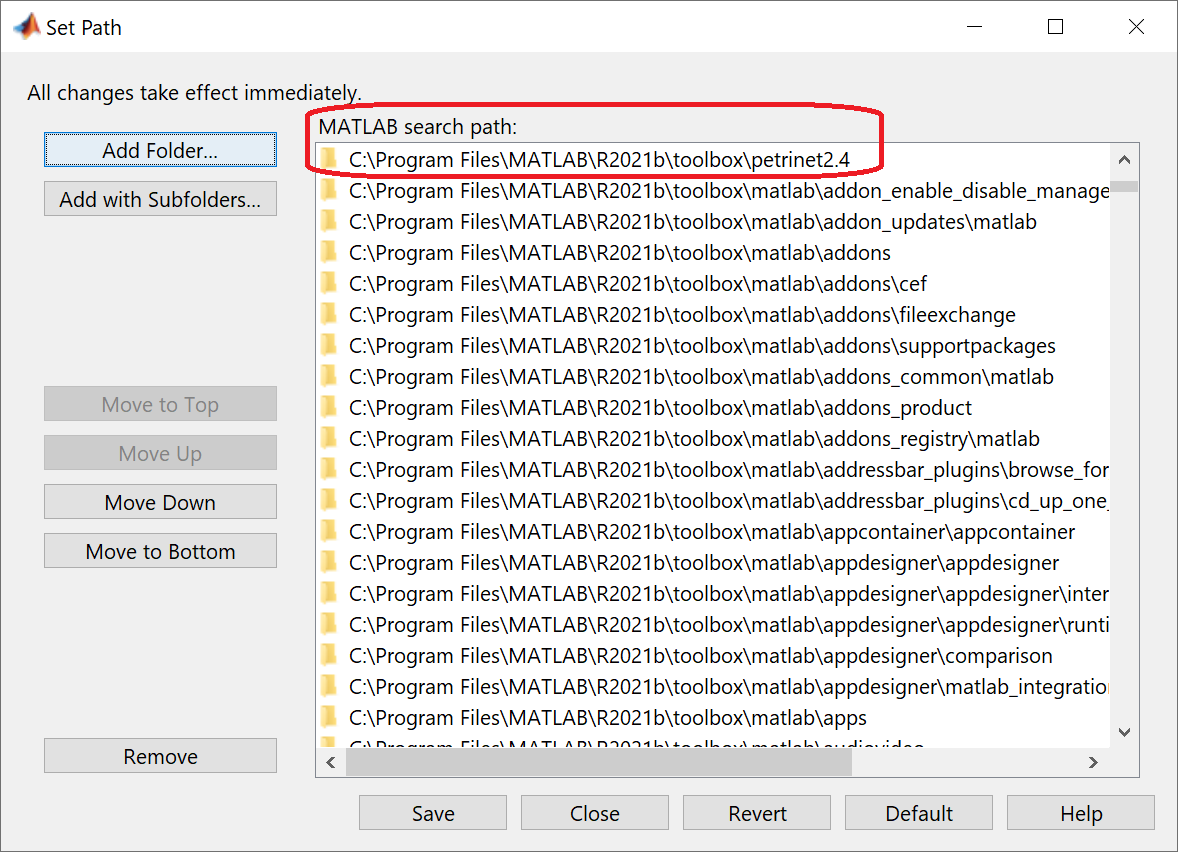Screen dimensions: 1181x857
Task: Select the appdesigner\comparison path entry
Action: coord(700,656)
